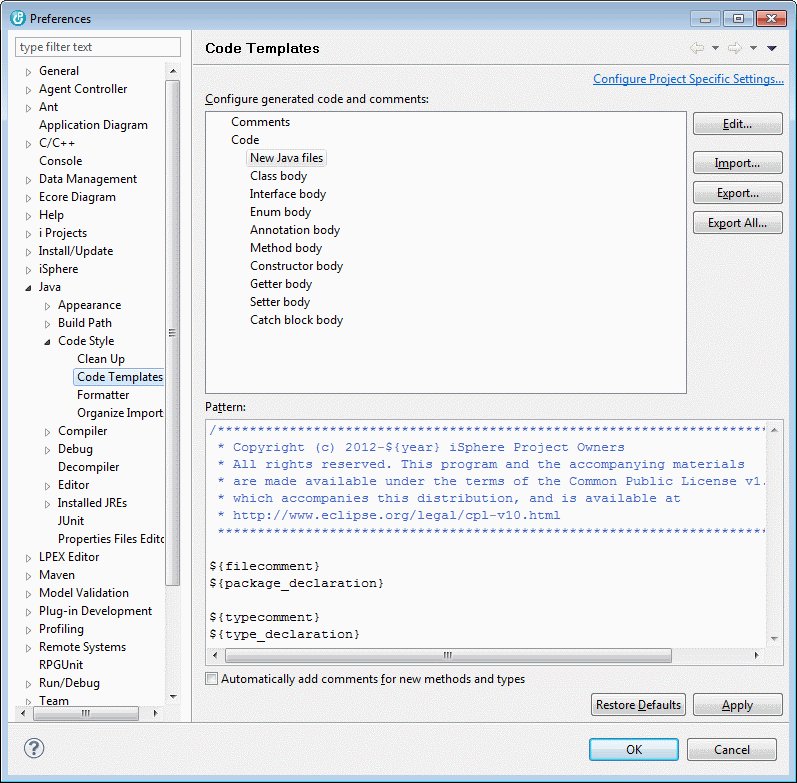Select New Java files template
This screenshot has width=797, height=783.
click(x=286, y=158)
